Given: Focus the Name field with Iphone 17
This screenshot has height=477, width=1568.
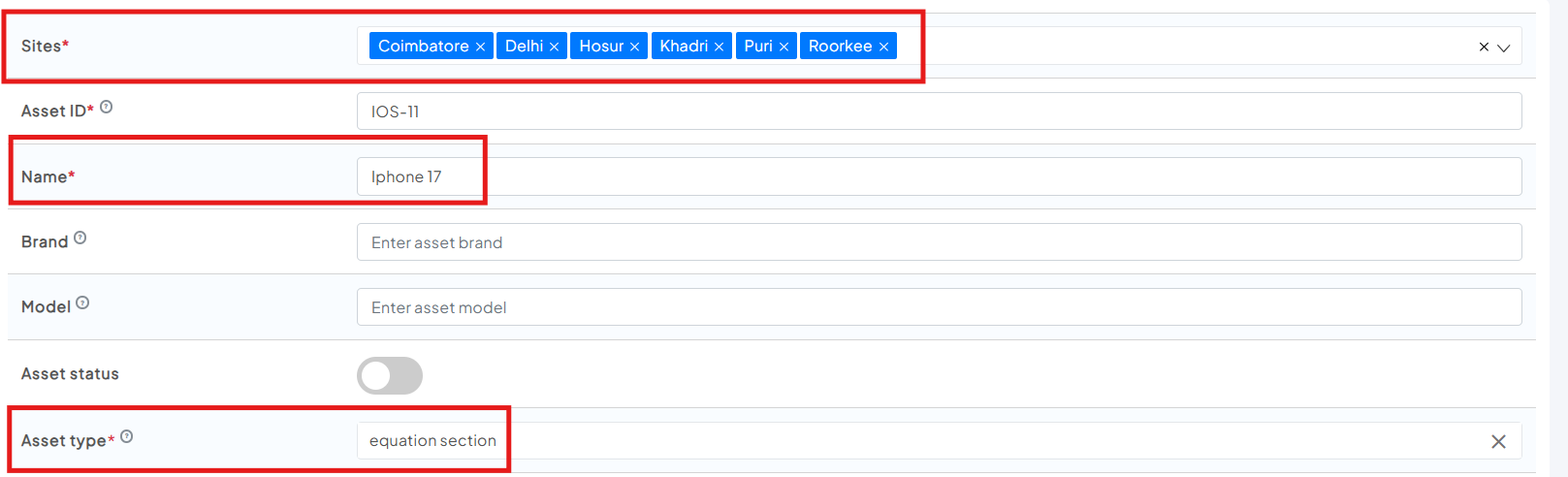Looking at the screenshot, I should (x=939, y=176).
